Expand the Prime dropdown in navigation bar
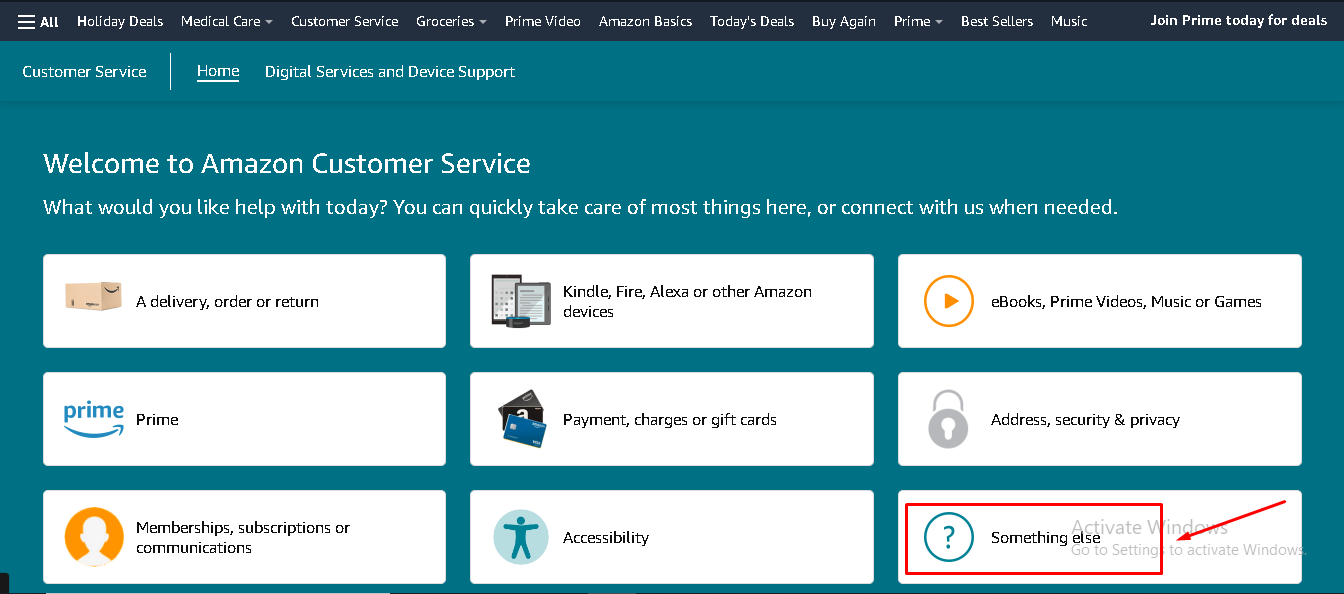The image size is (1344, 594). (x=917, y=21)
